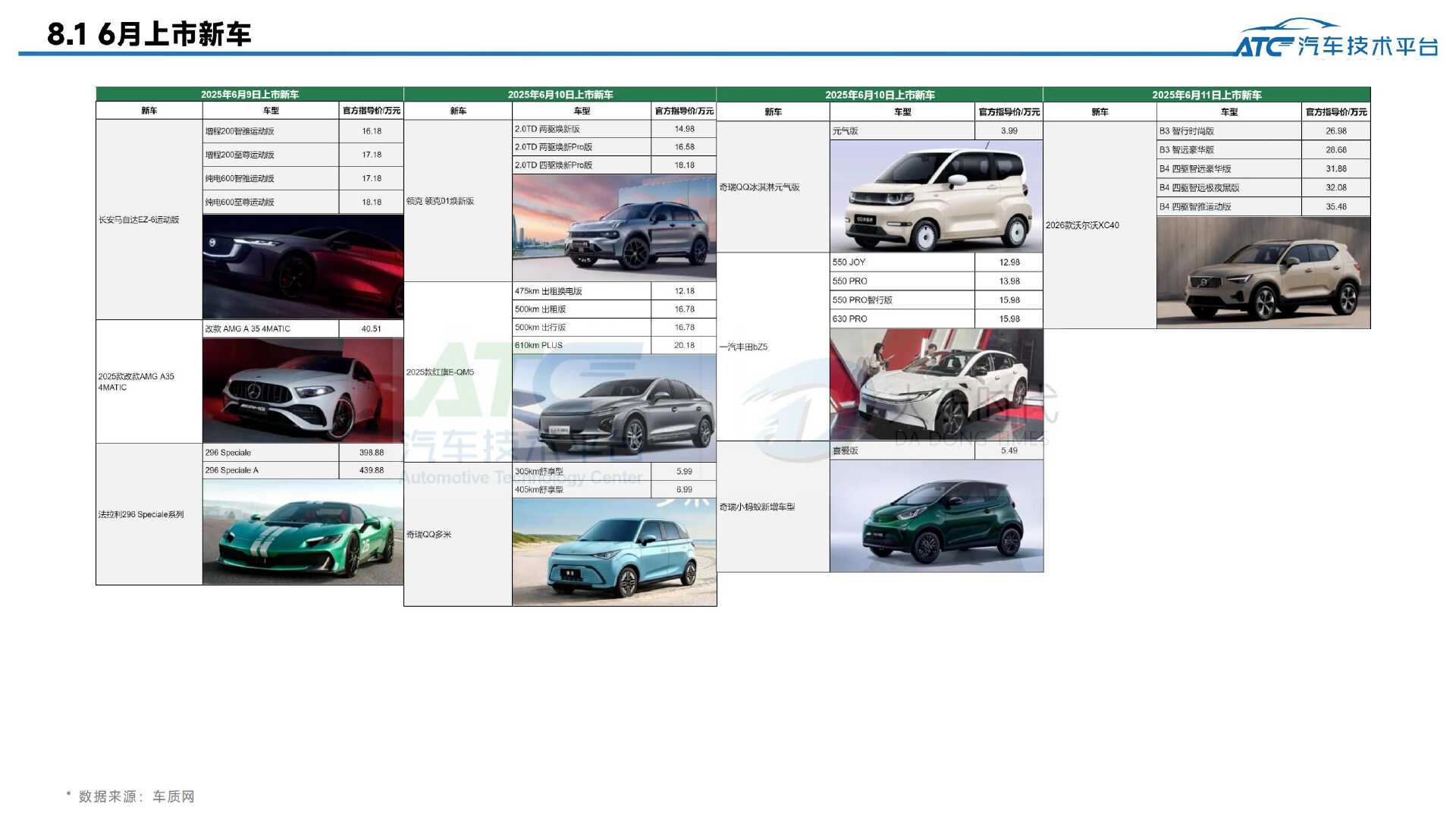Image resolution: width=1456 pixels, height=819 pixels.
Task: Click the price 398.88 cell
Action: pos(371,453)
